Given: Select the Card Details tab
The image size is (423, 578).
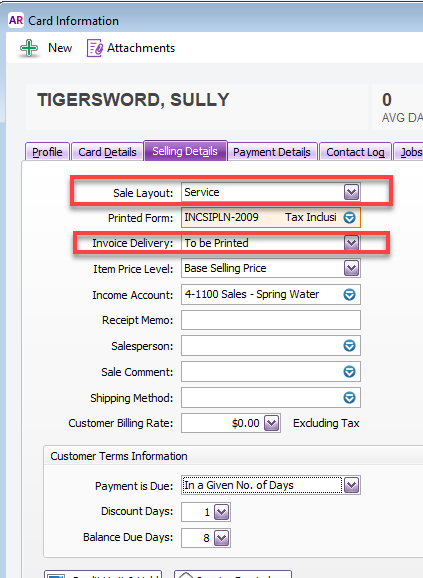Looking at the screenshot, I should (107, 152).
